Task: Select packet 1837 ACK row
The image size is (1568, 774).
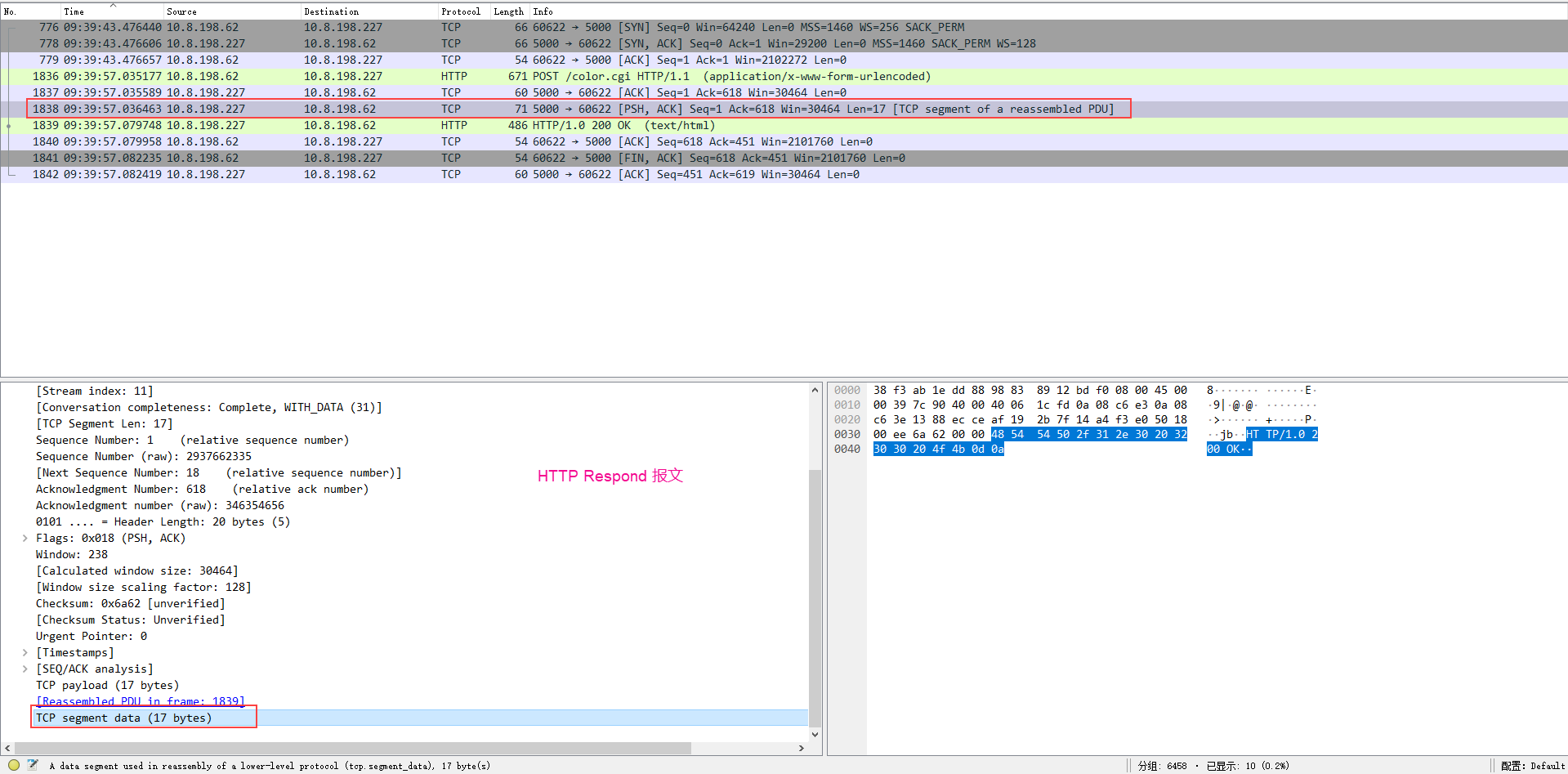Action: click(784, 92)
